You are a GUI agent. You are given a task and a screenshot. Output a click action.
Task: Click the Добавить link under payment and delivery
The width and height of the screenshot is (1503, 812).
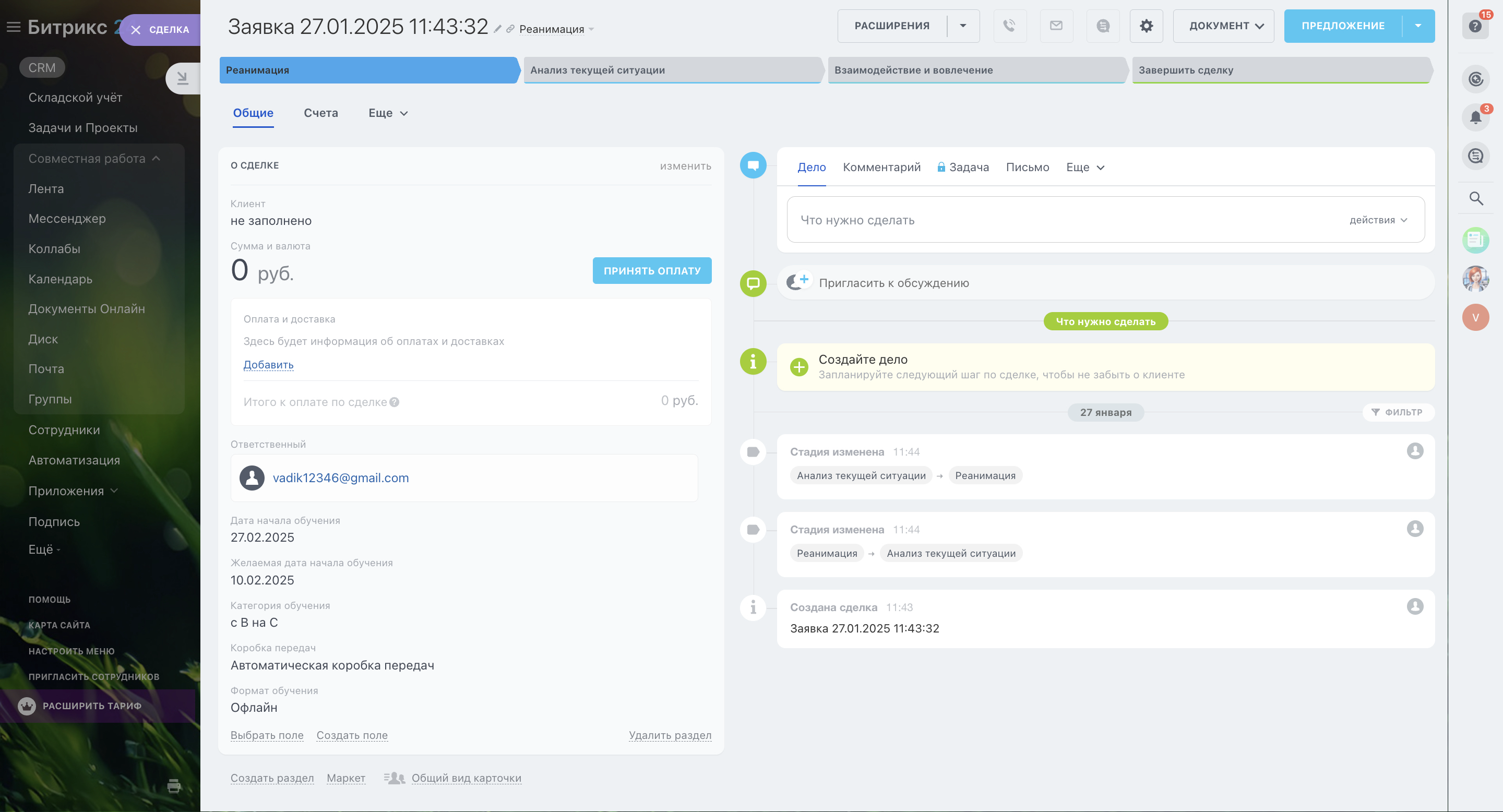[268, 365]
